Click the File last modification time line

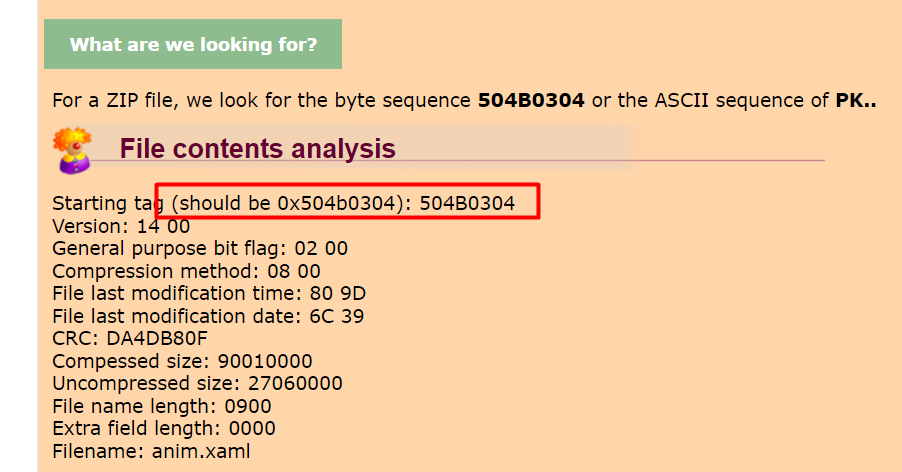coord(209,294)
